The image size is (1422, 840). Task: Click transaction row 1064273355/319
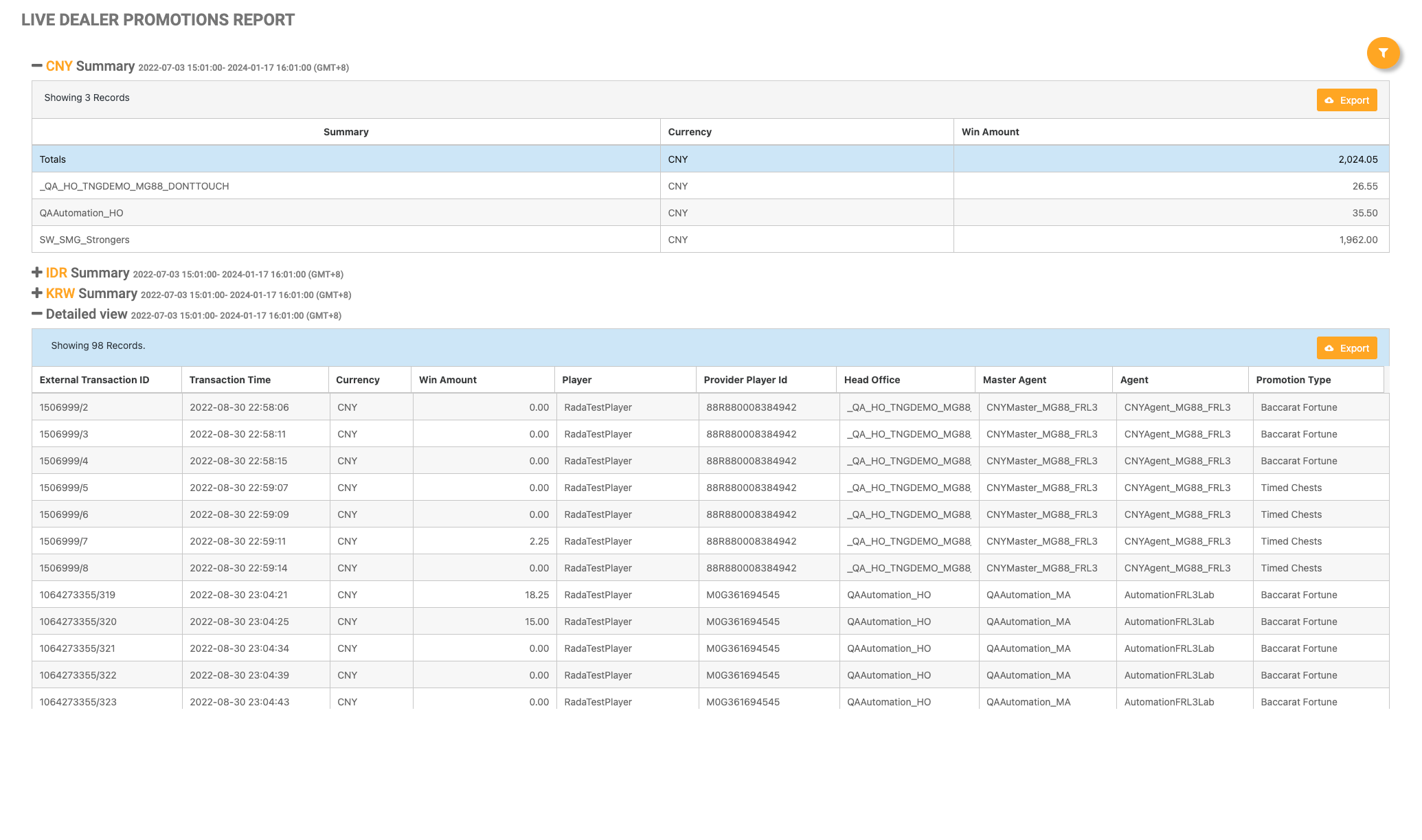coord(78,595)
